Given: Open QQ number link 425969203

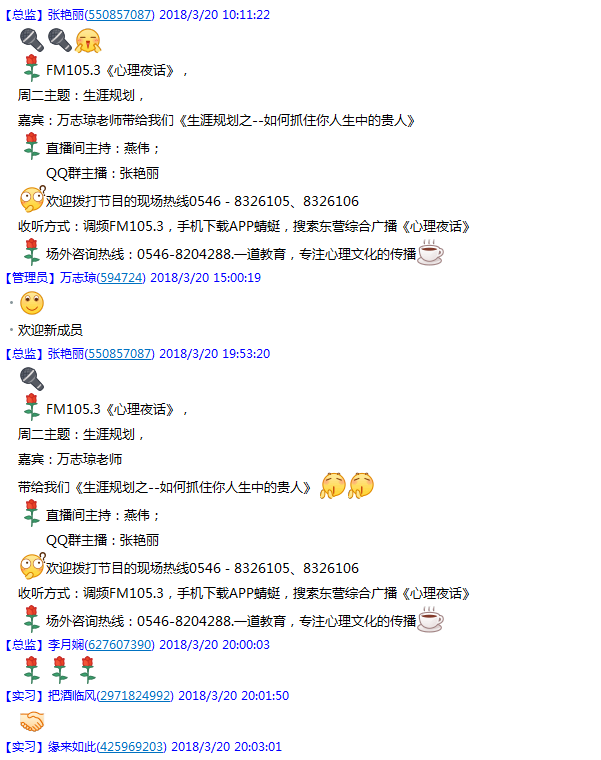Looking at the screenshot, I should pyautogui.click(x=132, y=746).
